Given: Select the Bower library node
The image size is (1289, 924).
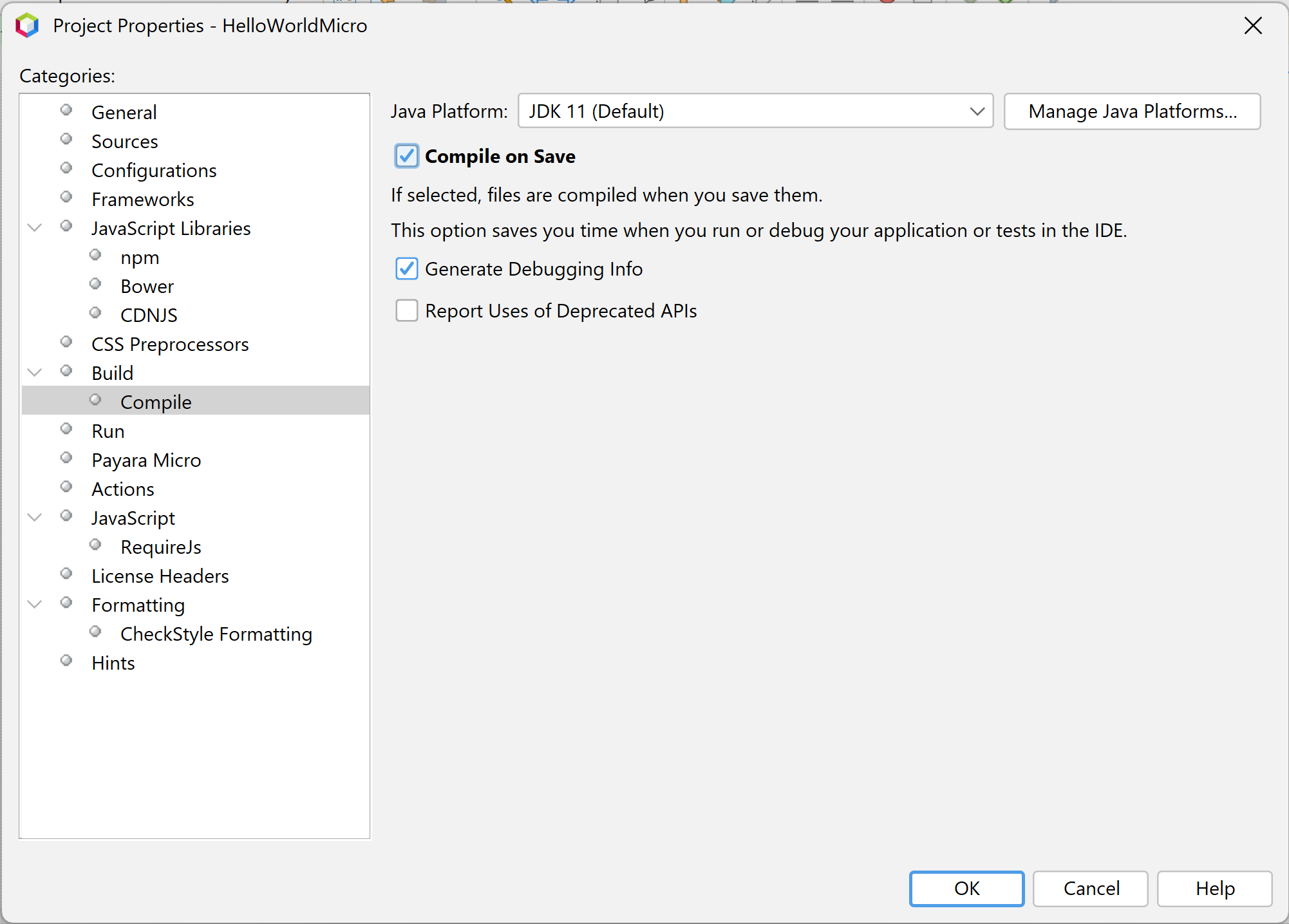Looking at the screenshot, I should (147, 286).
